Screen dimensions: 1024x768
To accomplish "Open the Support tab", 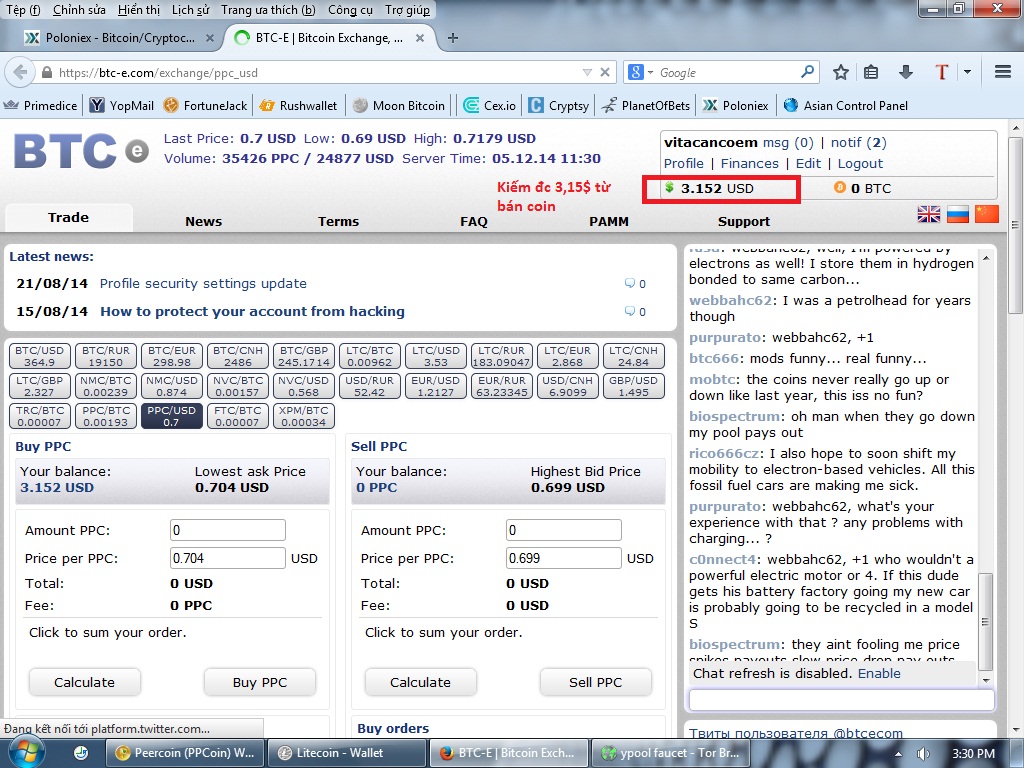I will pyautogui.click(x=744, y=221).
